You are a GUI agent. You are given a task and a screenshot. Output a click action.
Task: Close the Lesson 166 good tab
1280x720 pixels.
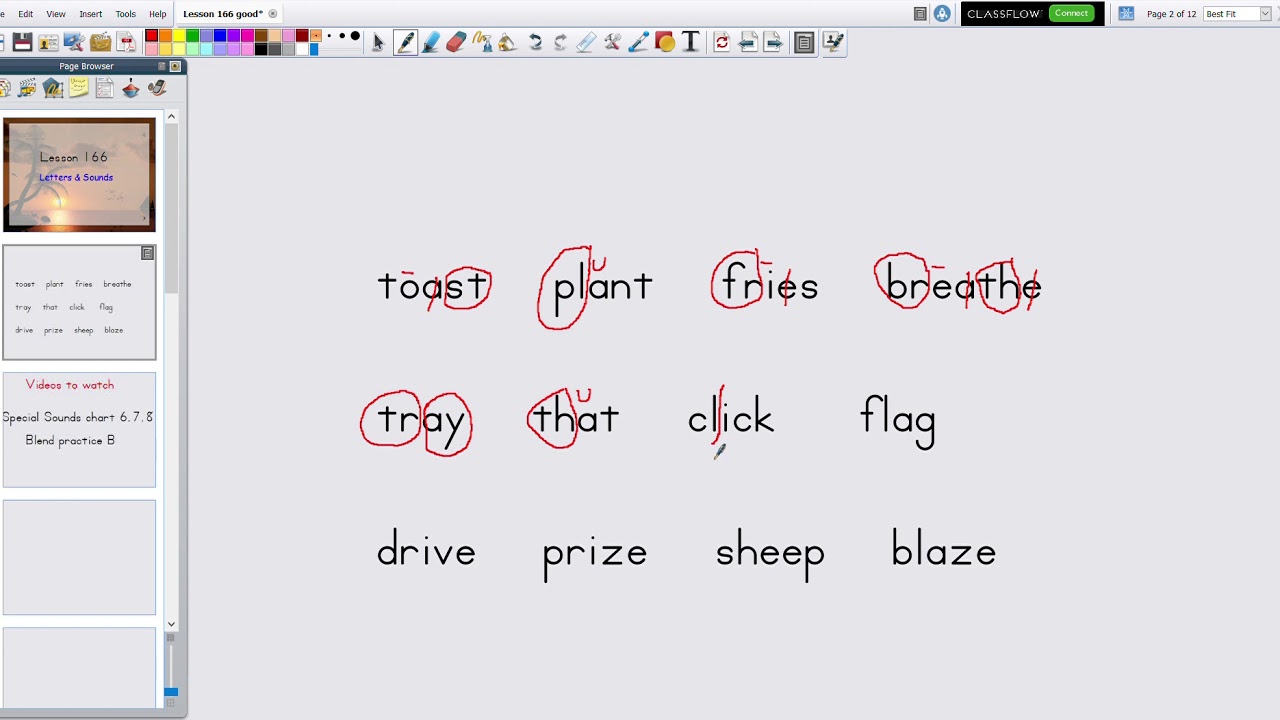coord(273,14)
